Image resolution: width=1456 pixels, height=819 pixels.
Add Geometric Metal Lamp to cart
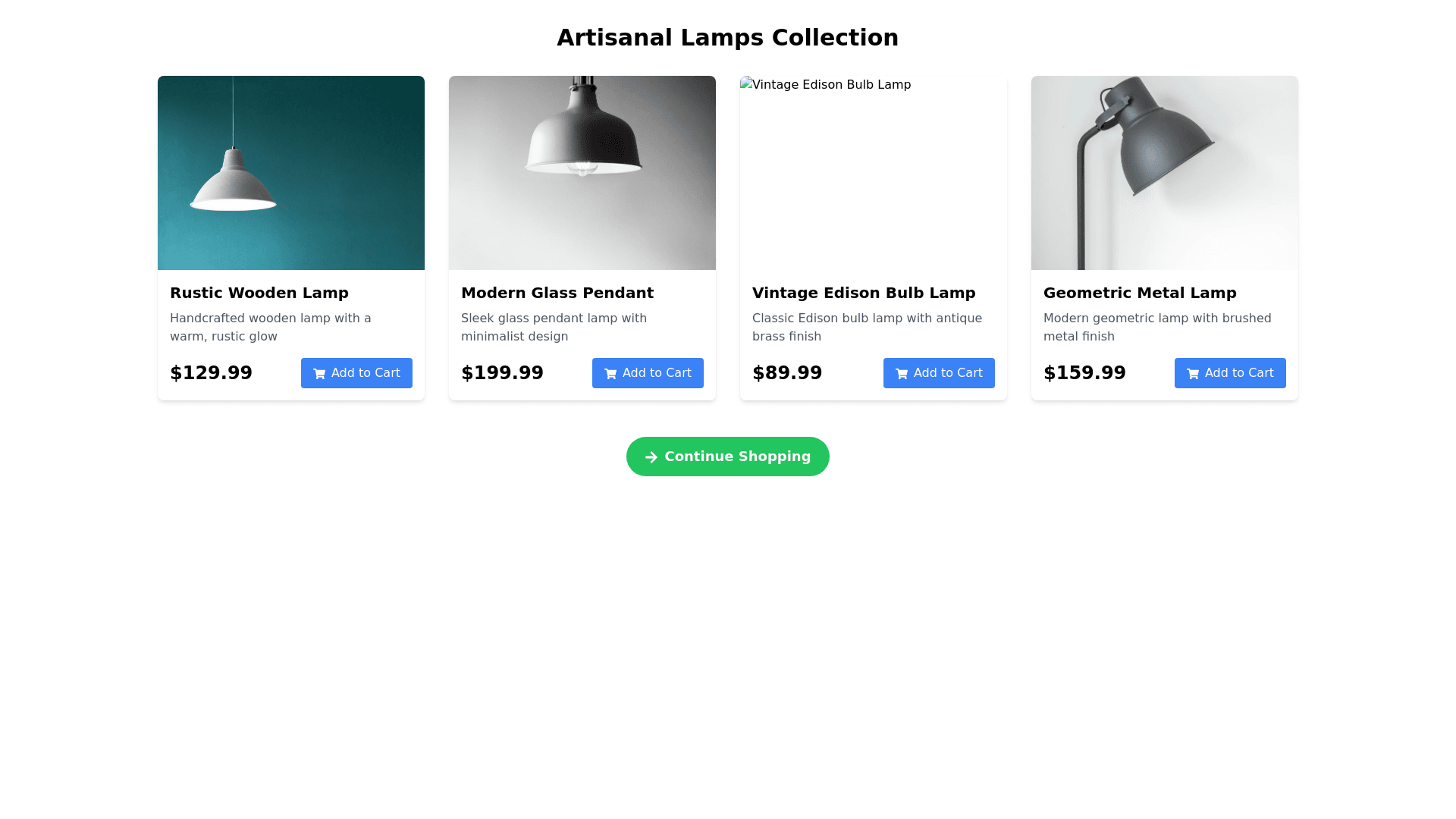pos(1230,373)
